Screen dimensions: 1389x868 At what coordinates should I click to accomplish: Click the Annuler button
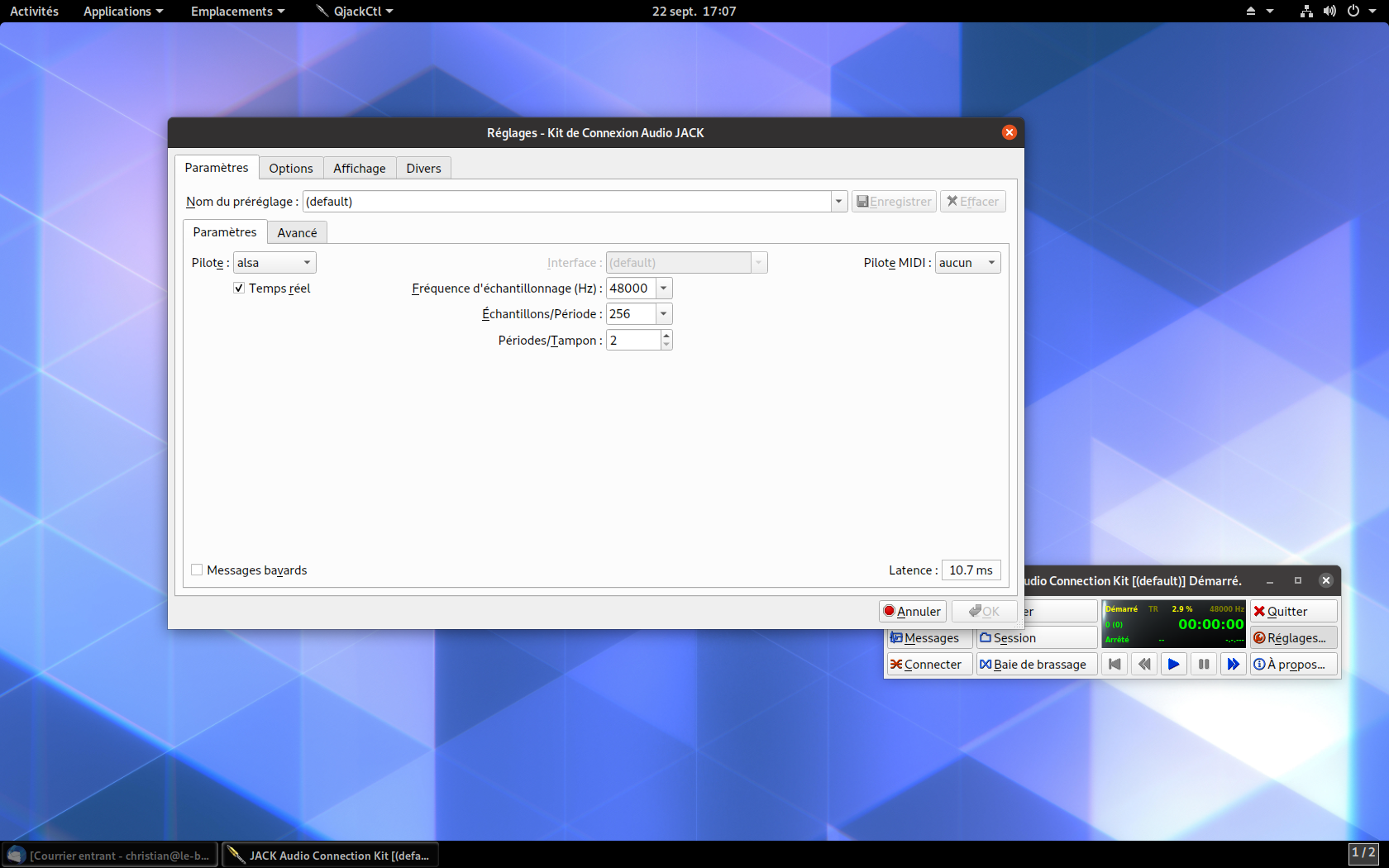pyautogui.click(x=912, y=611)
